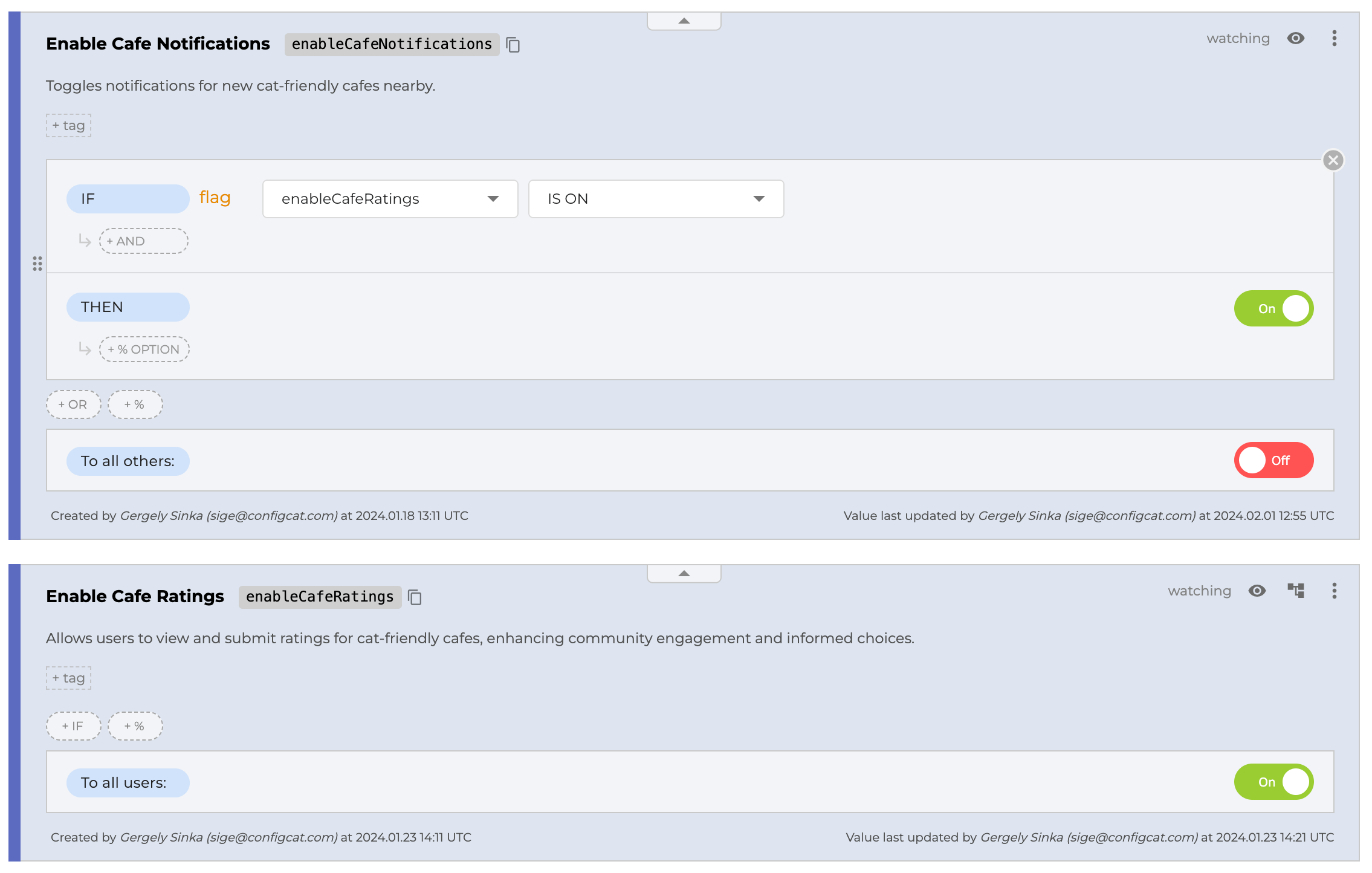Add tag to Enable Cafe Ratings
Image resolution: width=1372 pixels, height=873 pixels.
pyautogui.click(x=68, y=678)
